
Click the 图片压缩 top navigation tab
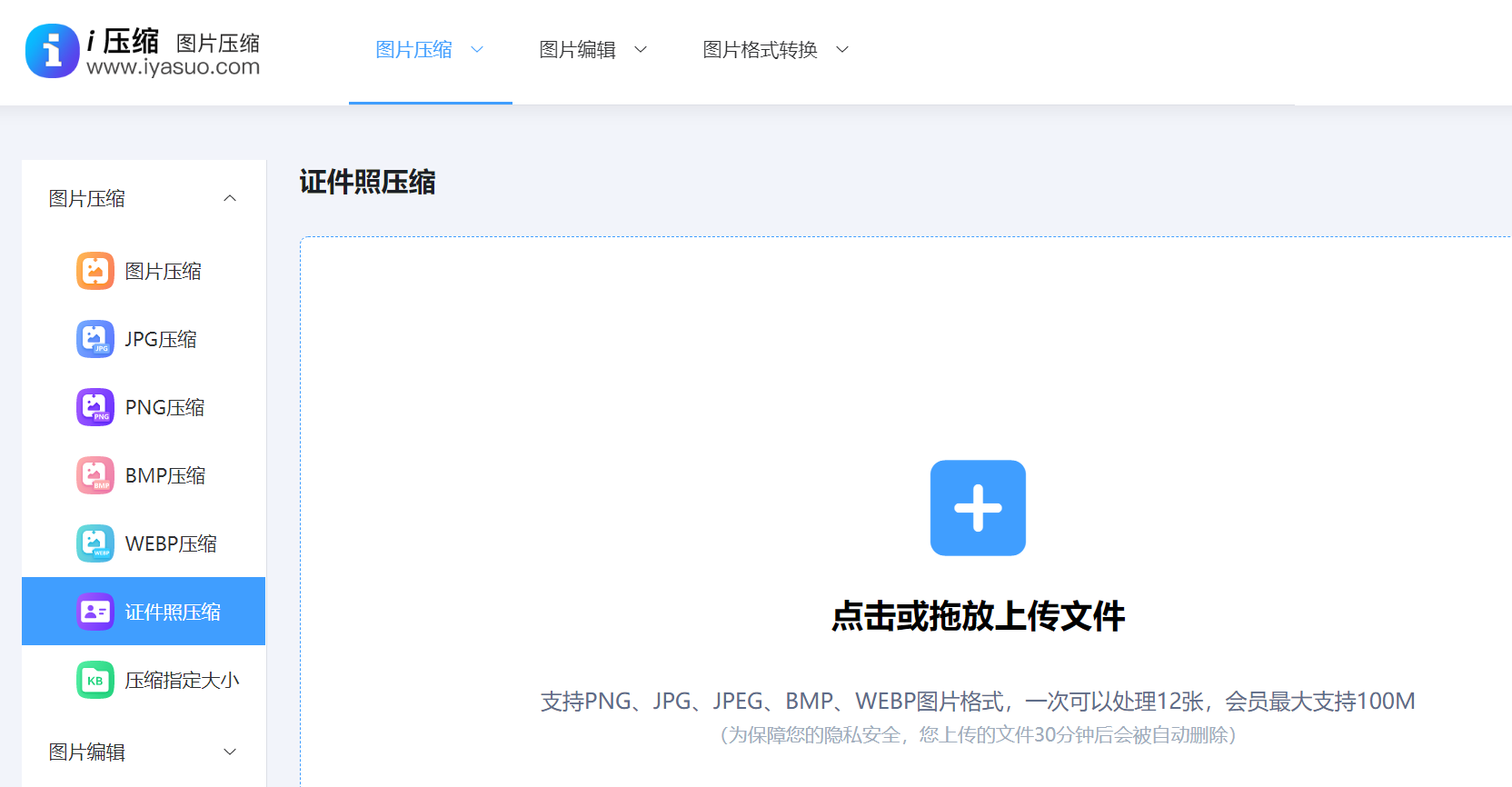pos(414,50)
